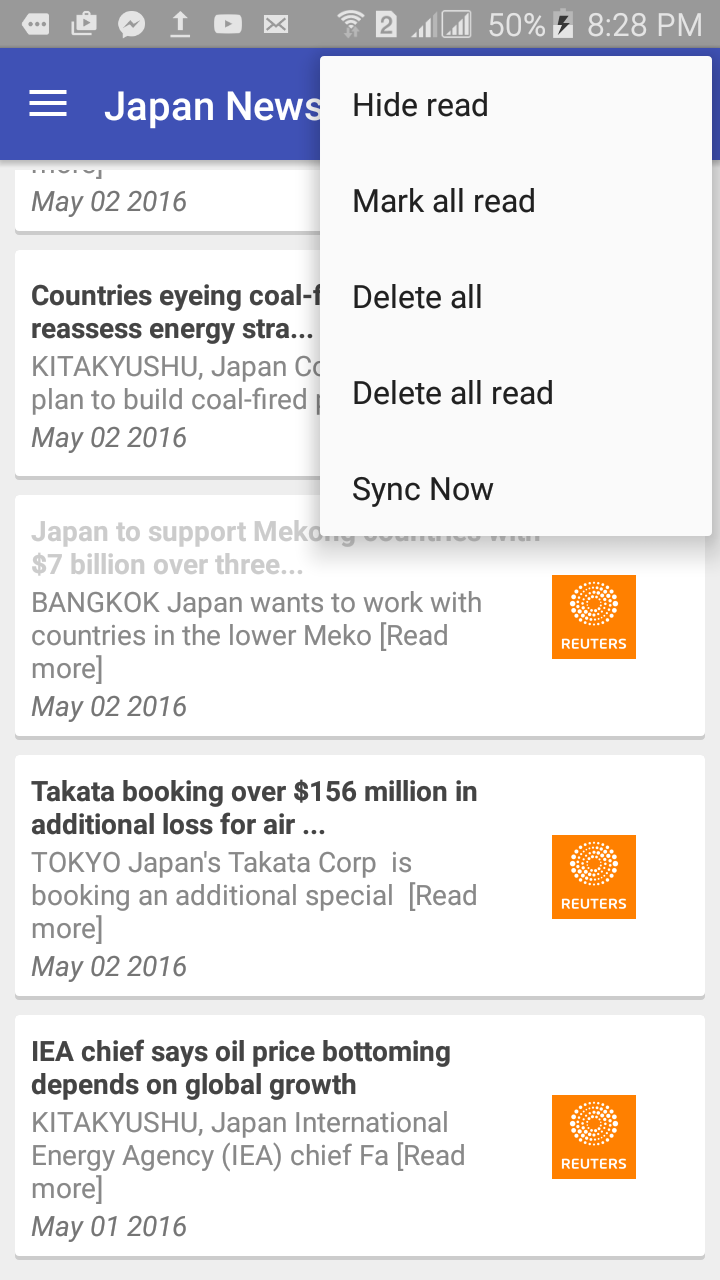This screenshot has height=1280, width=720.
Task: Select Delete all menu entry
Action: pyautogui.click(x=417, y=297)
